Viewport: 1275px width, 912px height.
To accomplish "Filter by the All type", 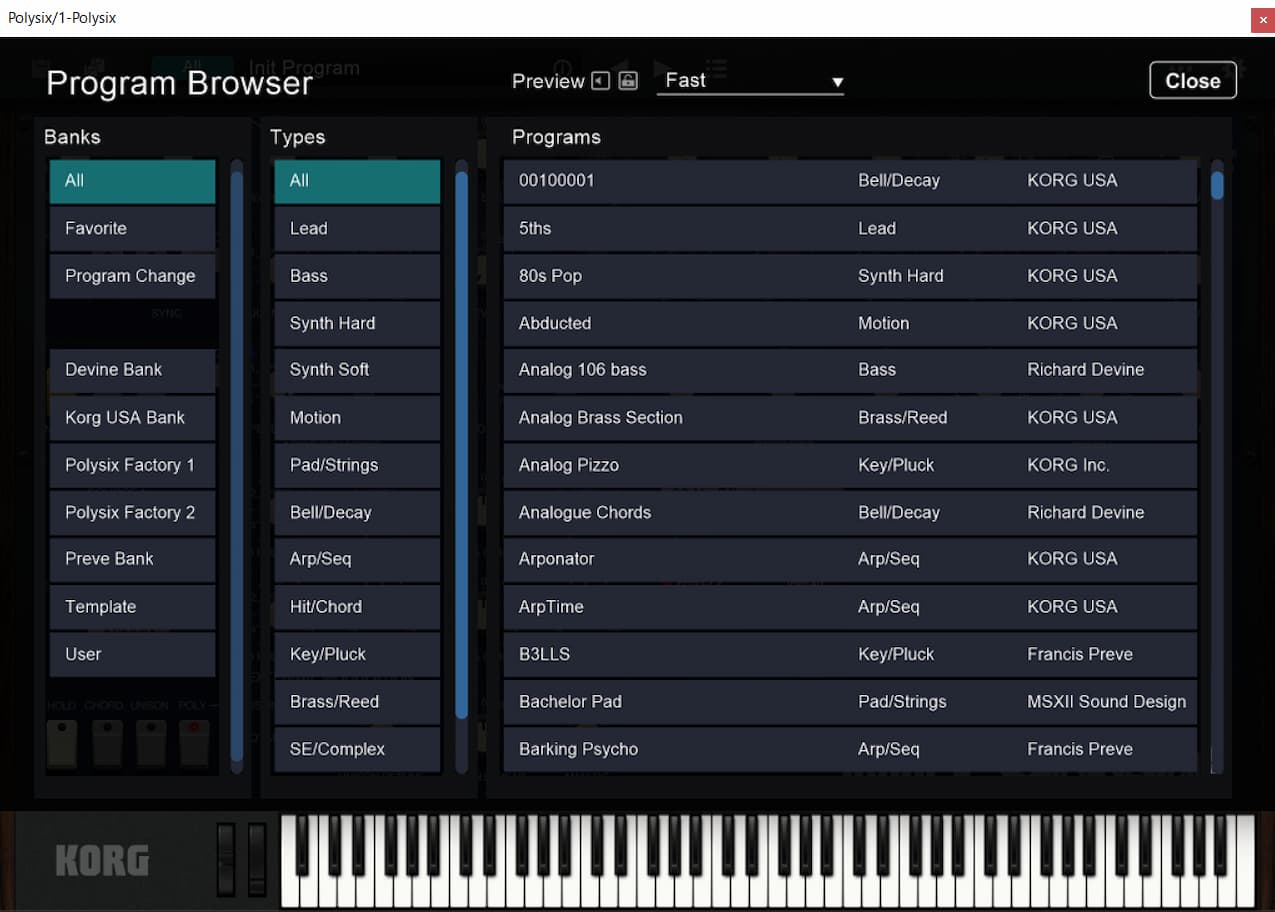I will tap(358, 181).
